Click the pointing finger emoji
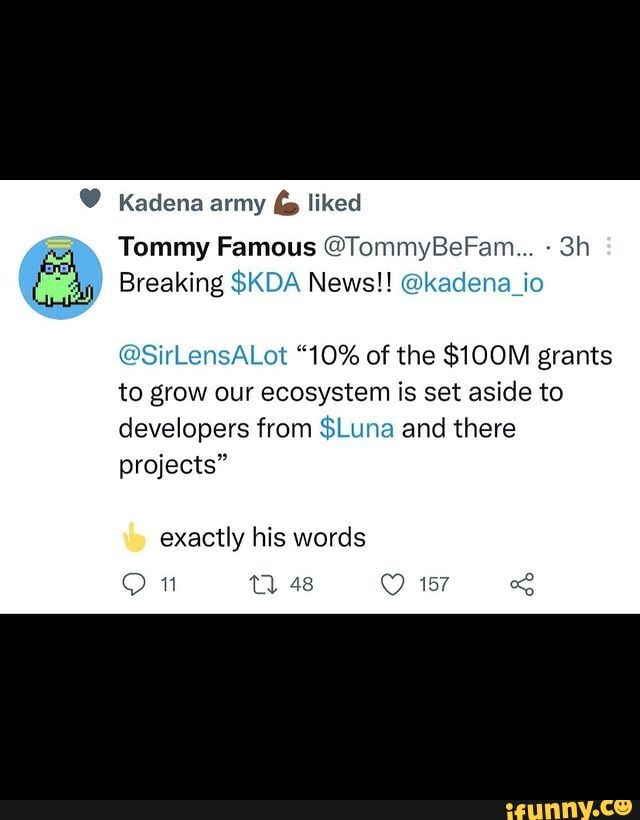Screen dimensions: 640x820 pyautogui.click(x=134, y=538)
